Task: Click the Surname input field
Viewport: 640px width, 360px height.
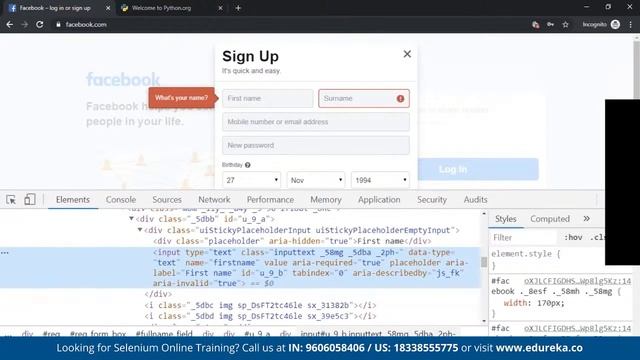Action: [364, 98]
